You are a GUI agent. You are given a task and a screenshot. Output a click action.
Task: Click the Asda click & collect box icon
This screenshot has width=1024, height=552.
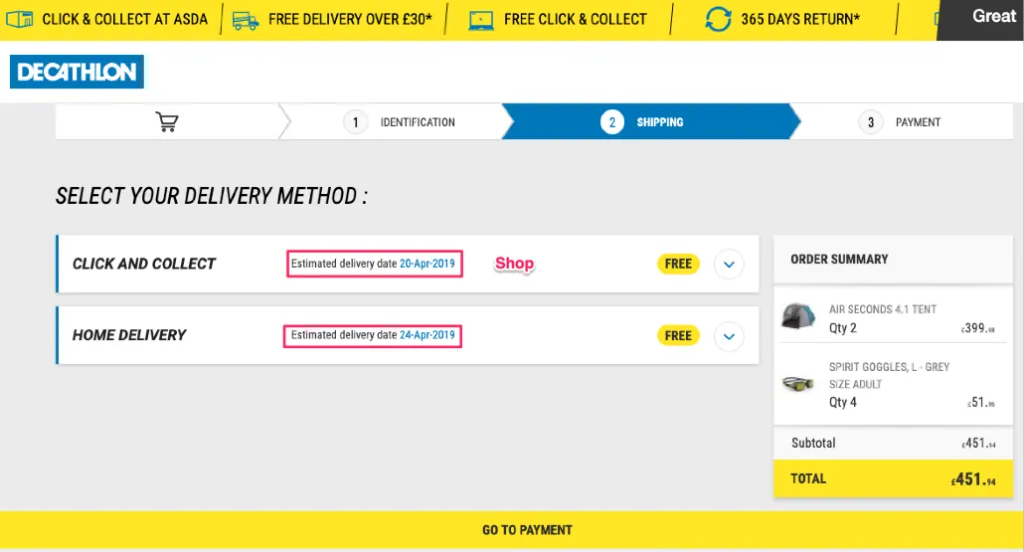coord(19,19)
